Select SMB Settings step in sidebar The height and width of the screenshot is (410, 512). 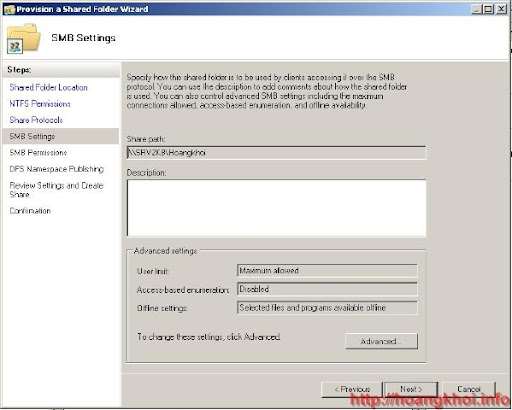61,136
